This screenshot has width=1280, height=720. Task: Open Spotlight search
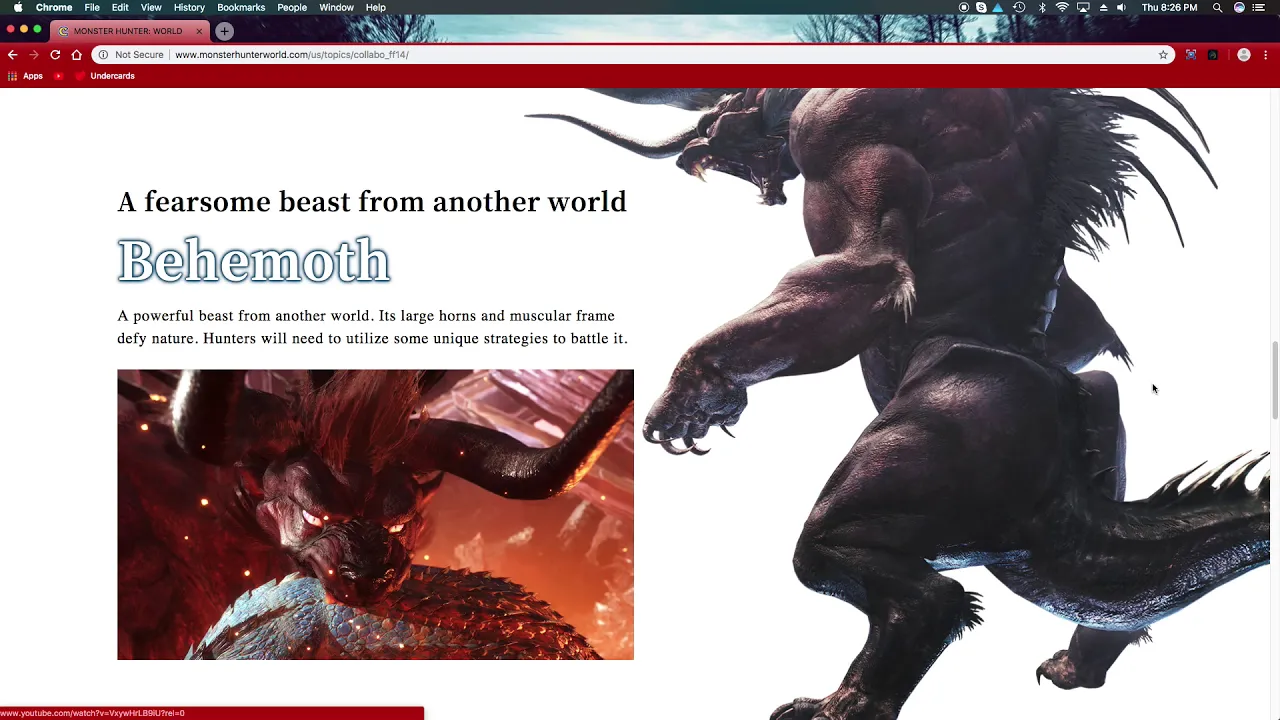pos(1217,7)
